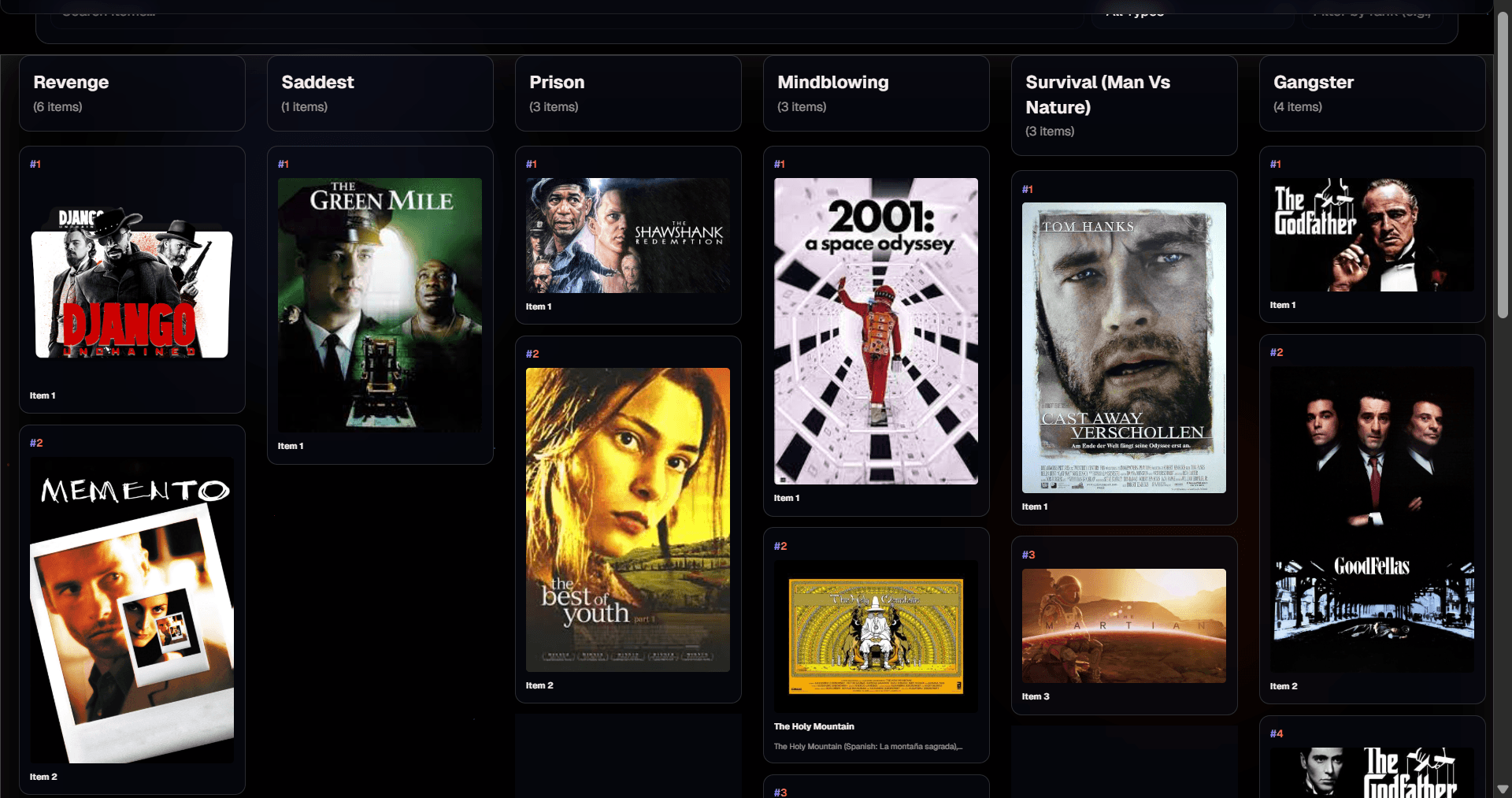Click "Item 1" label under The Godfather
The height and width of the screenshot is (798, 1512).
pyautogui.click(x=1283, y=305)
